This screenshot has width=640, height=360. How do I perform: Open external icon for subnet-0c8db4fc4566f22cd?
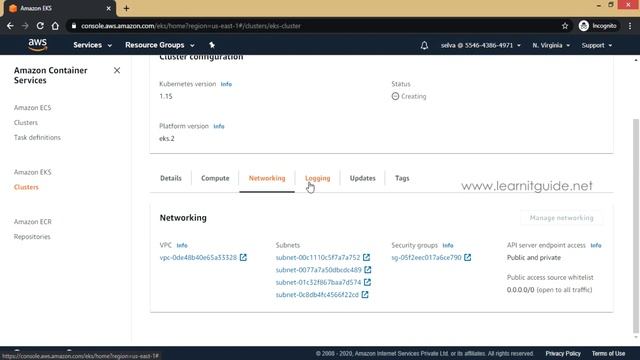pos(365,294)
